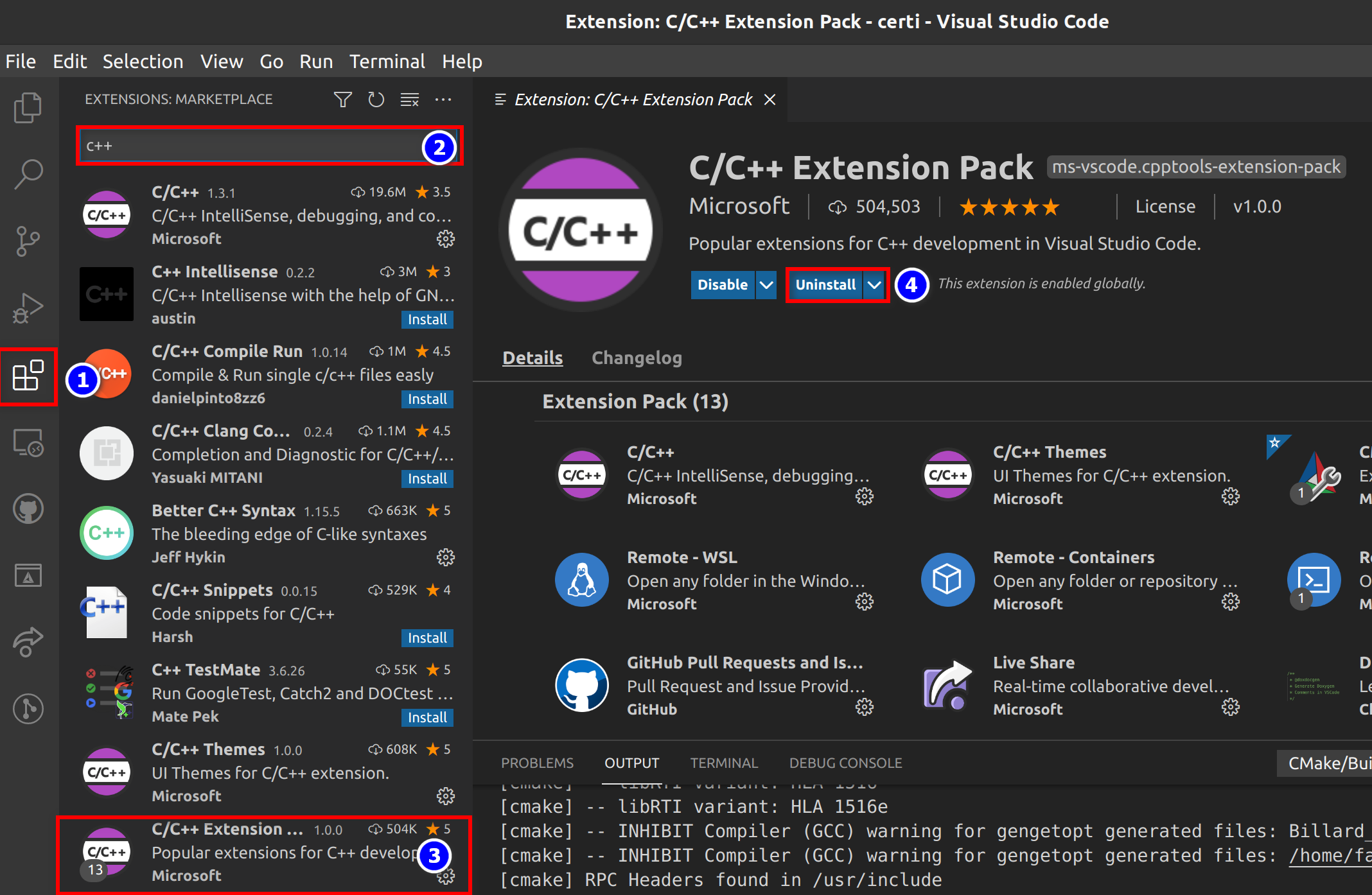Image resolution: width=1372 pixels, height=895 pixels.
Task: Open the Explorer view in activity bar
Action: point(28,107)
